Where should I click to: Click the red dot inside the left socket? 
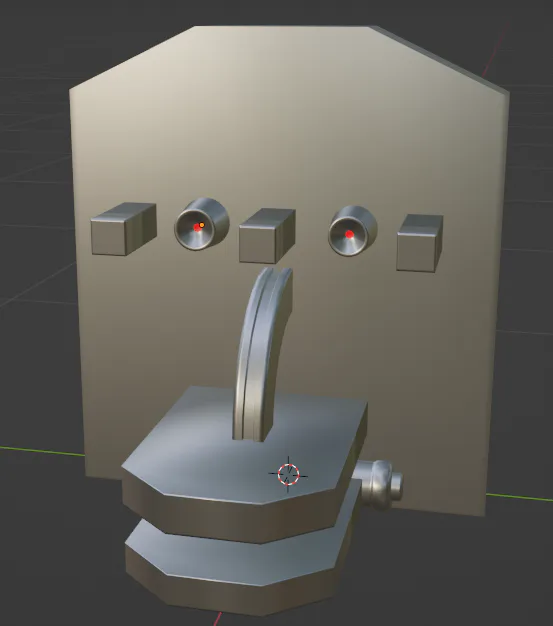[197, 228]
